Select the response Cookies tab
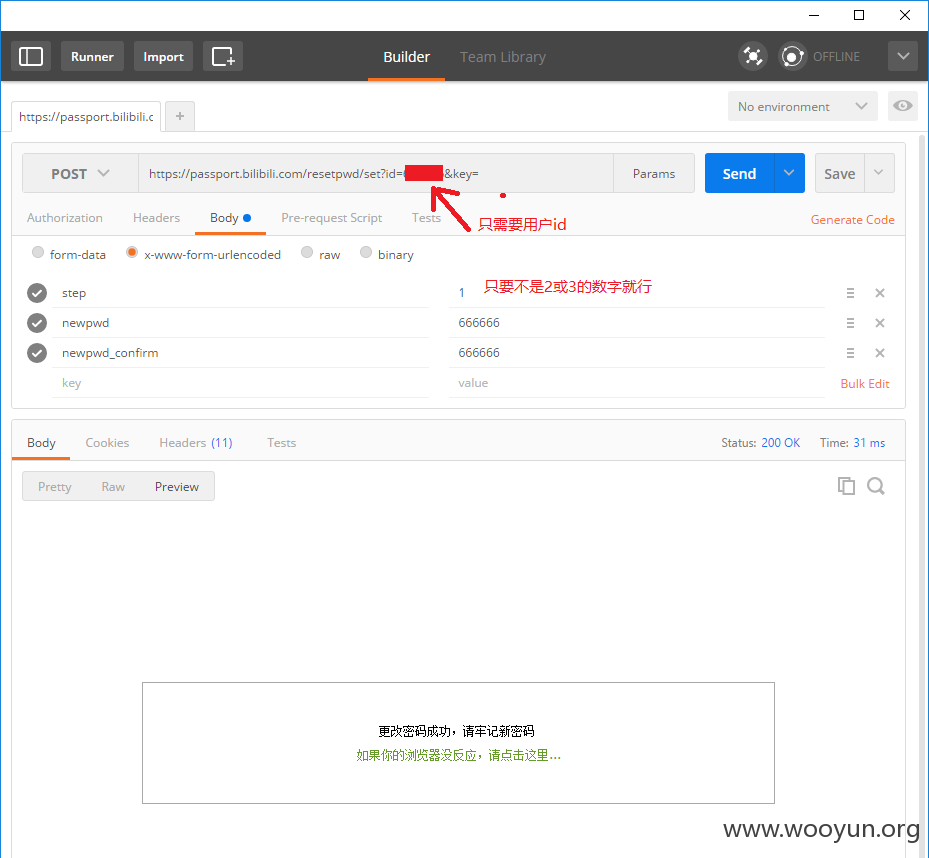Viewport: 929px width, 858px height. pyautogui.click(x=107, y=443)
